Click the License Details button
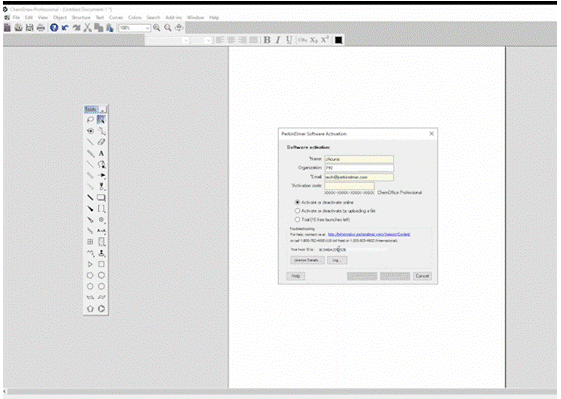 tap(307, 260)
